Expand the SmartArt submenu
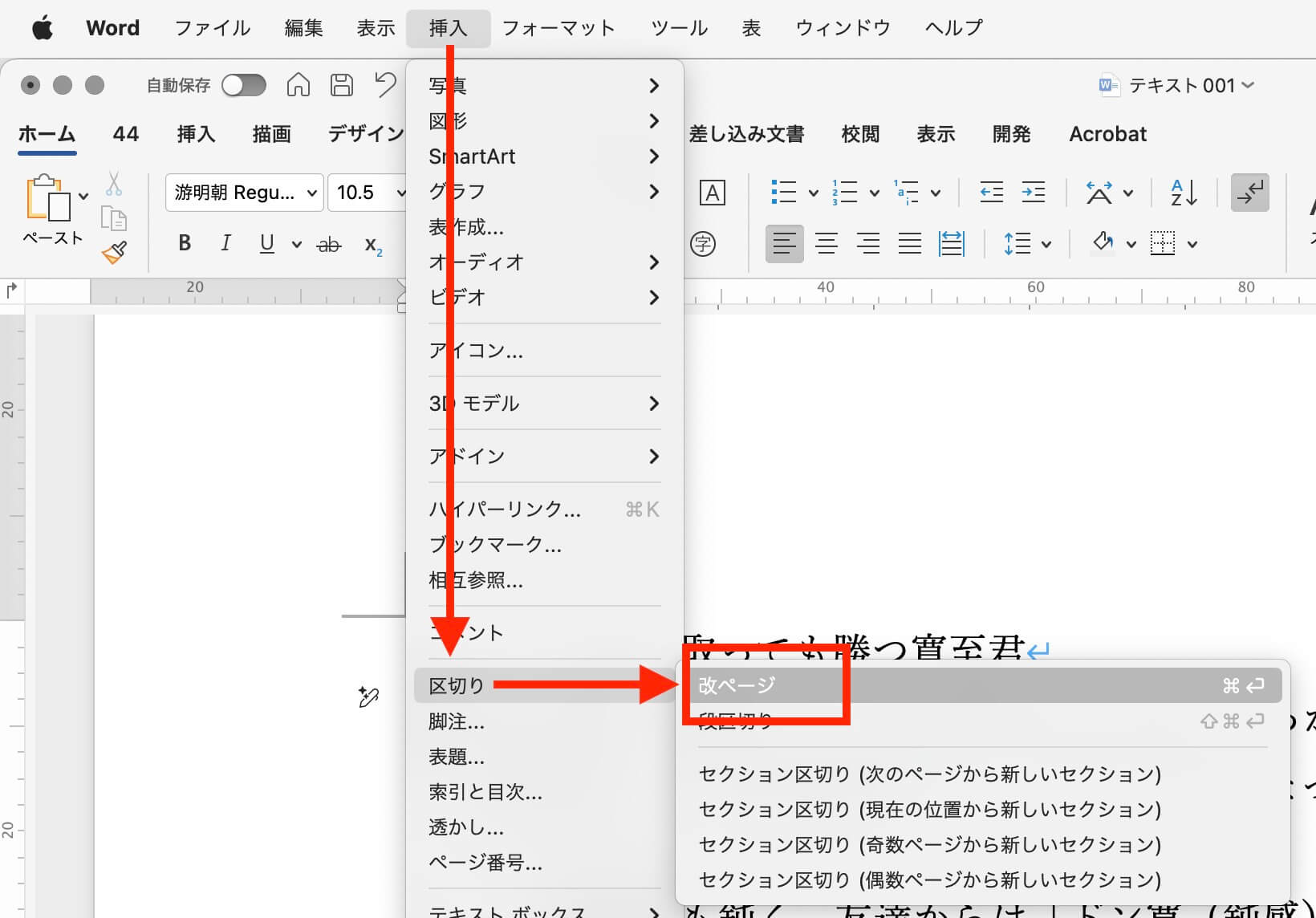The image size is (1316, 918). [545, 156]
